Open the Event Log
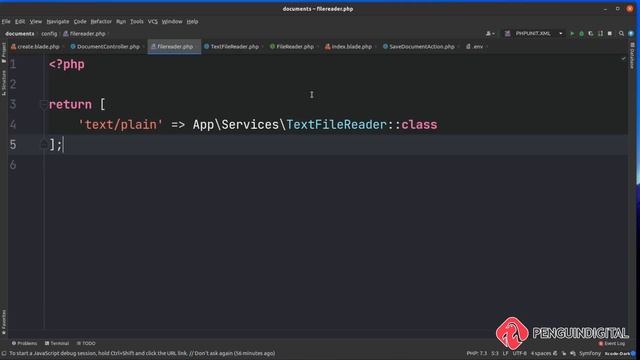 pyautogui.click(x=612, y=343)
